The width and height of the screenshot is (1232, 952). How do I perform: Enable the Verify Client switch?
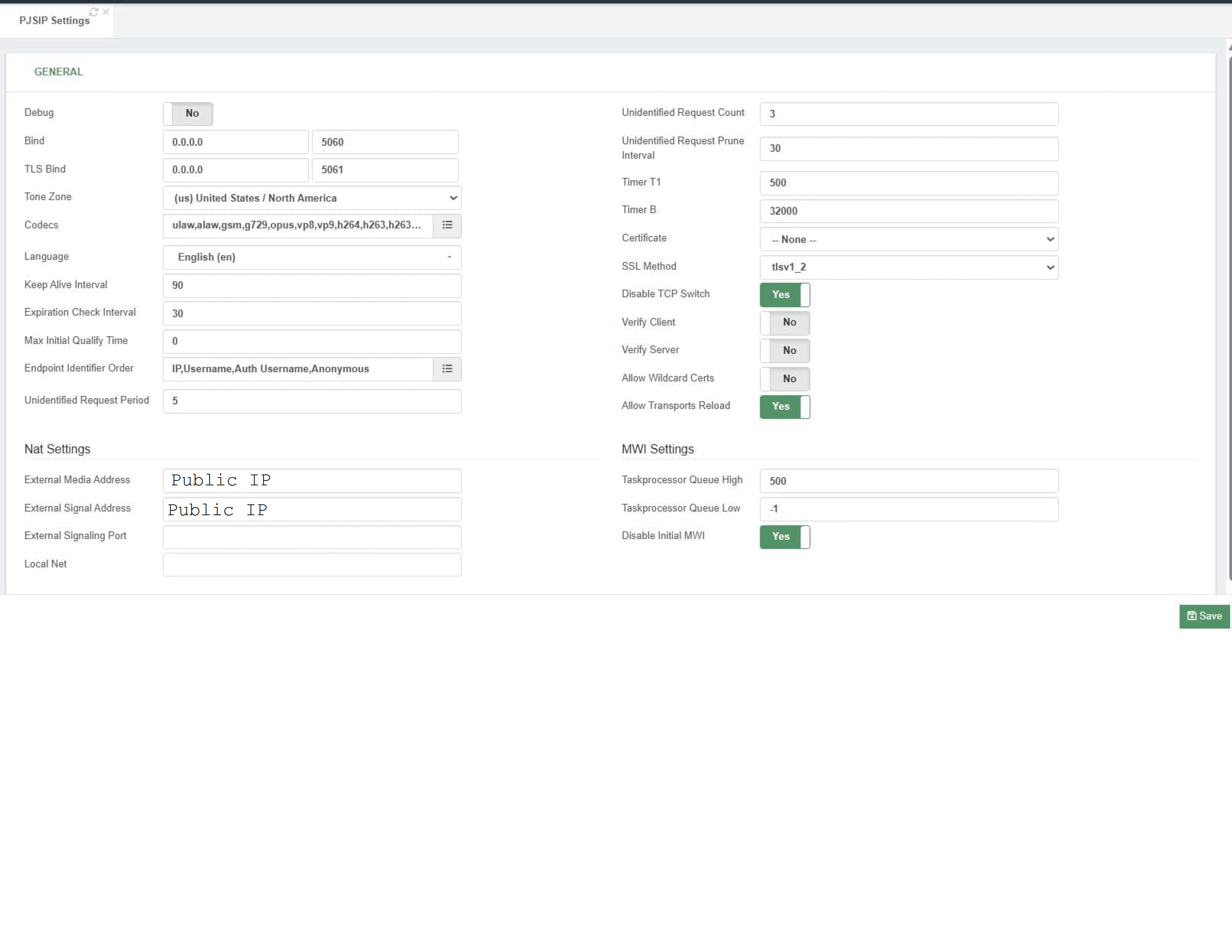click(x=785, y=323)
